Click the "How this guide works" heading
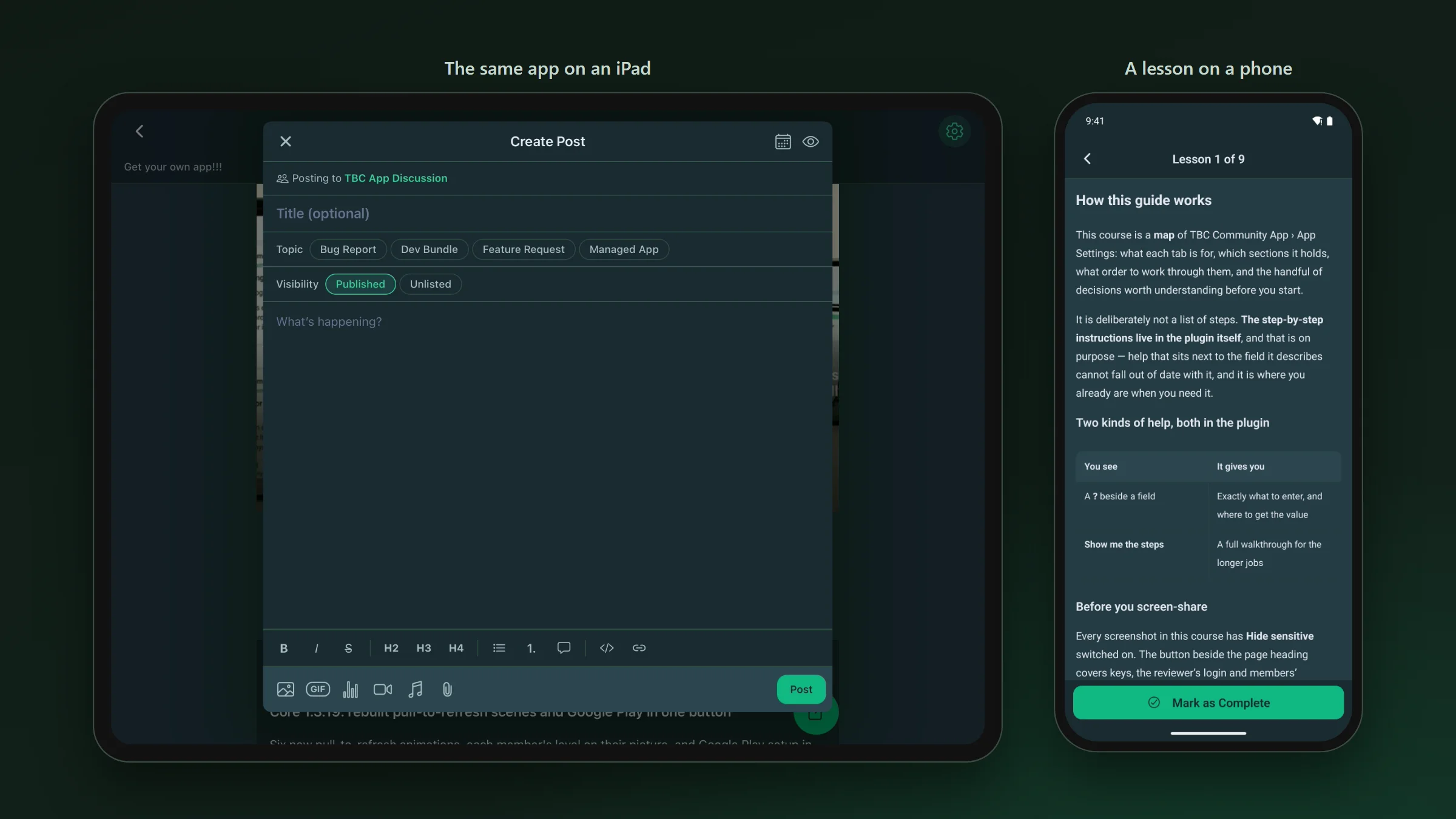This screenshot has height=819, width=1456. 1143,200
